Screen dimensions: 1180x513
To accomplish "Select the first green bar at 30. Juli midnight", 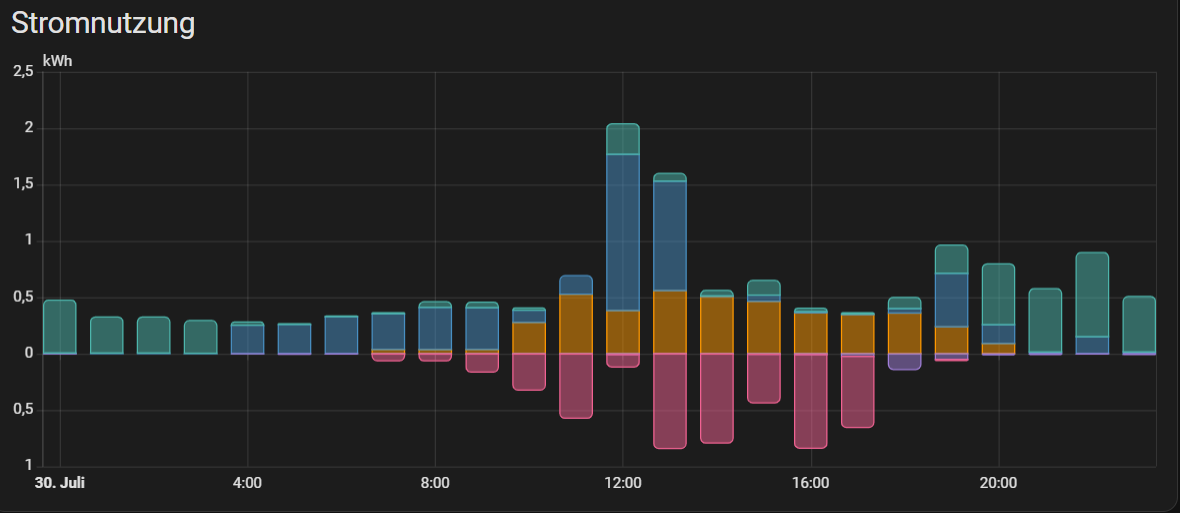I will pyautogui.click(x=59, y=326).
